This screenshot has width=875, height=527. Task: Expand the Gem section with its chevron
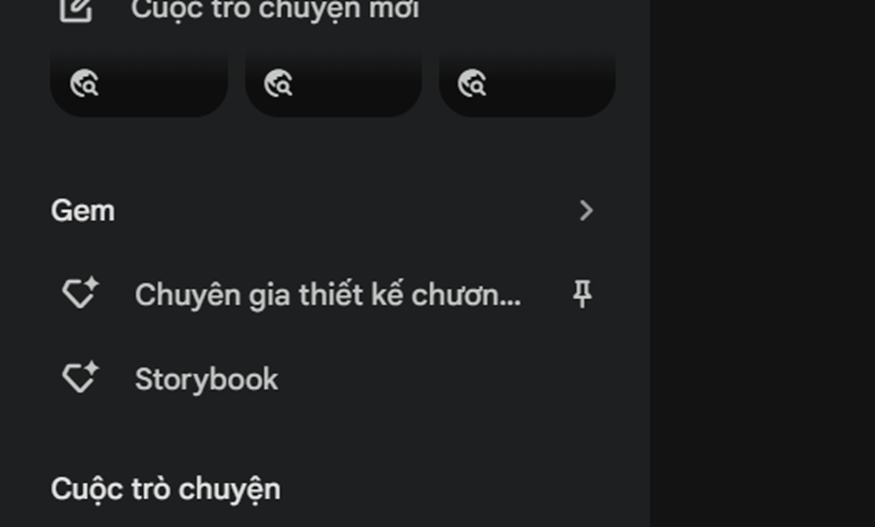click(585, 210)
